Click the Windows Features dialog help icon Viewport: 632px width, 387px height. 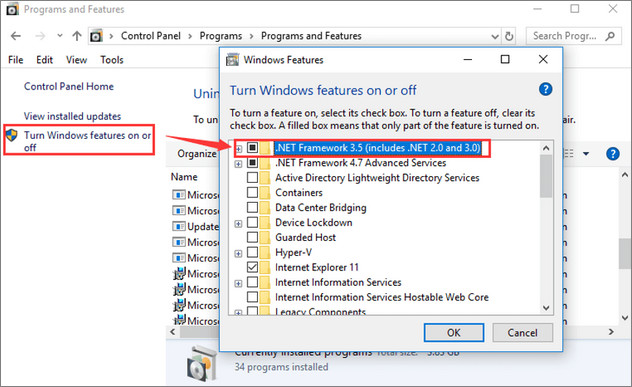545,89
